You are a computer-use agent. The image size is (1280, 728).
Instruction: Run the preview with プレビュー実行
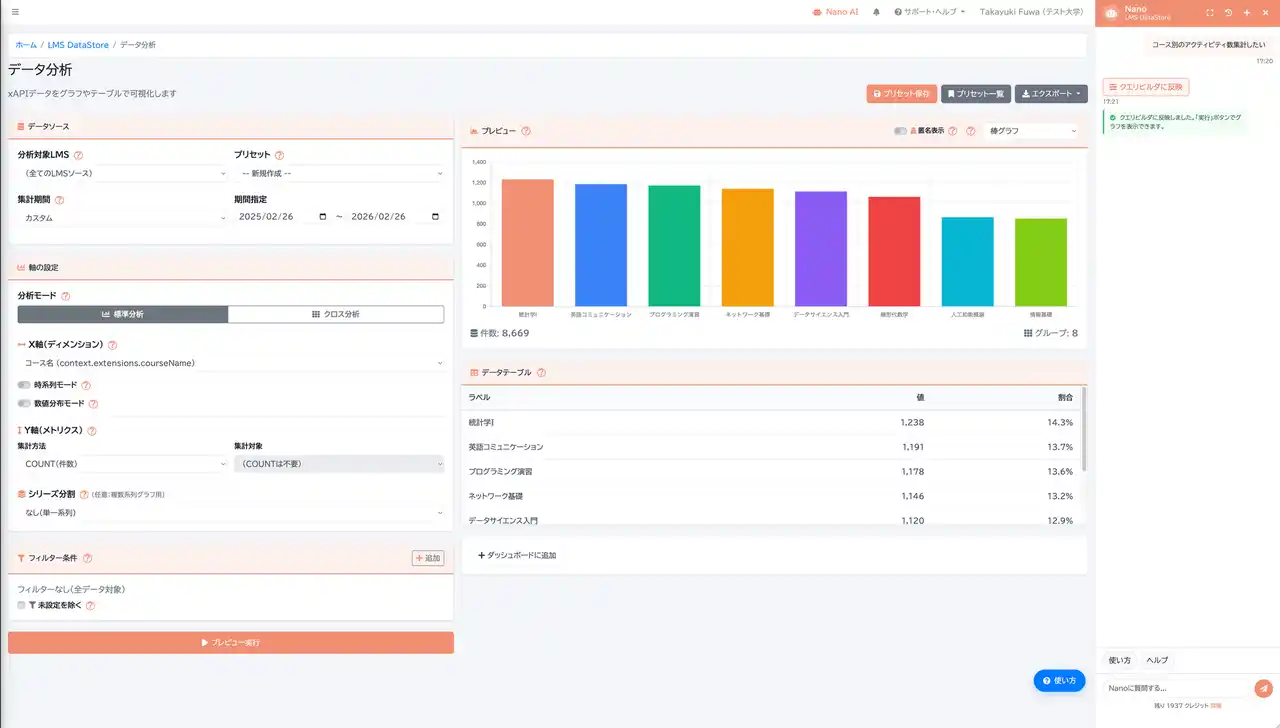click(x=230, y=642)
